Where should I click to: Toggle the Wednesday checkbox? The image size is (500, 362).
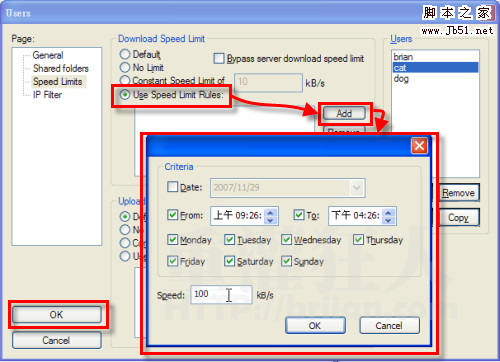pyautogui.click(x=286, y=239)
